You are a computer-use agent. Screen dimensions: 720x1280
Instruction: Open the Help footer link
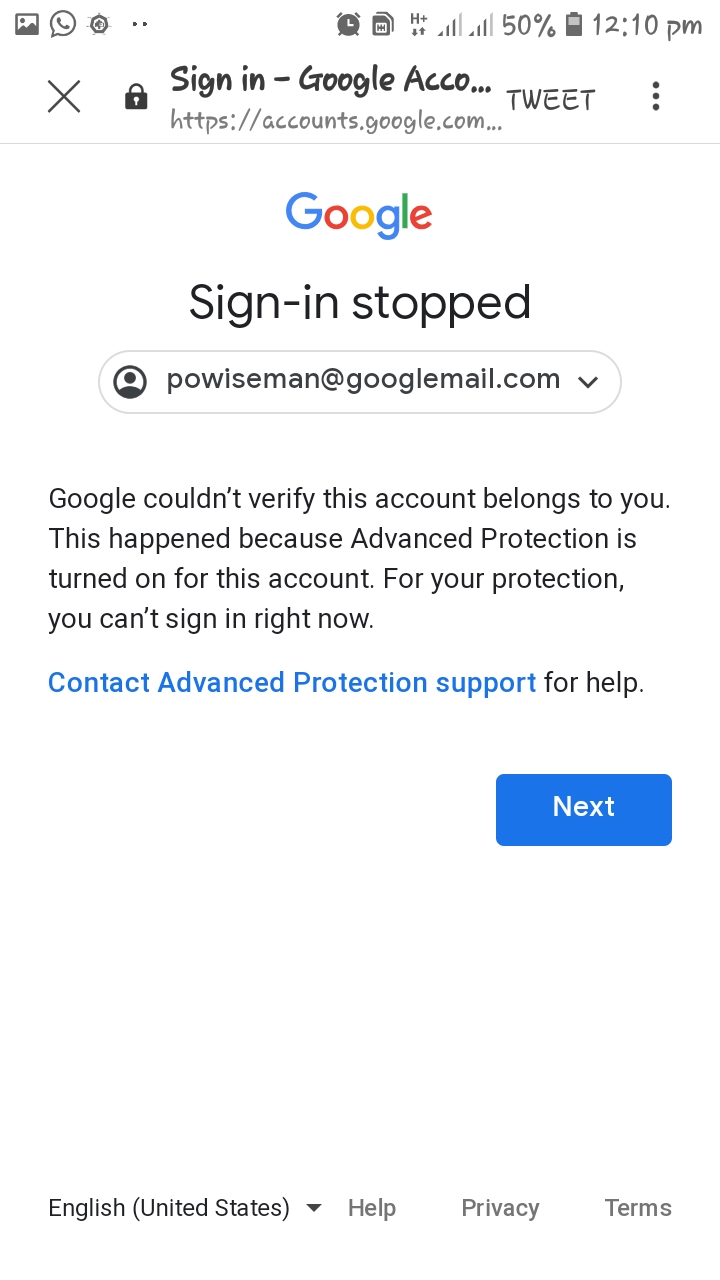pos(372,1208)
